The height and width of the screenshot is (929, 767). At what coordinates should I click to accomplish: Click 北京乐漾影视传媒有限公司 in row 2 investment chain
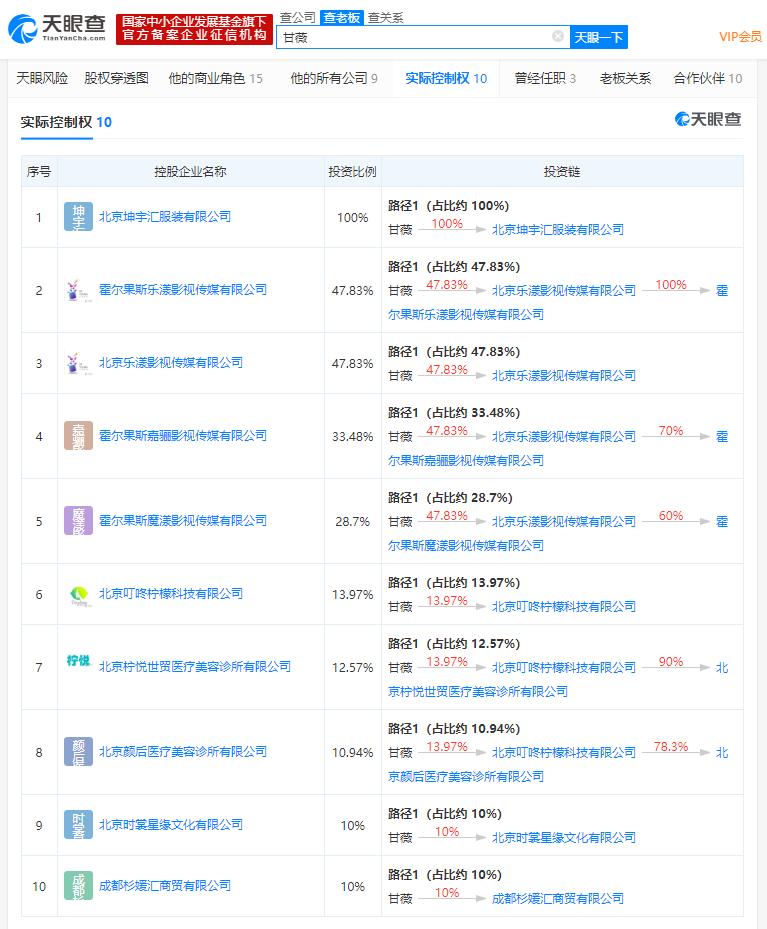(564, 290)
